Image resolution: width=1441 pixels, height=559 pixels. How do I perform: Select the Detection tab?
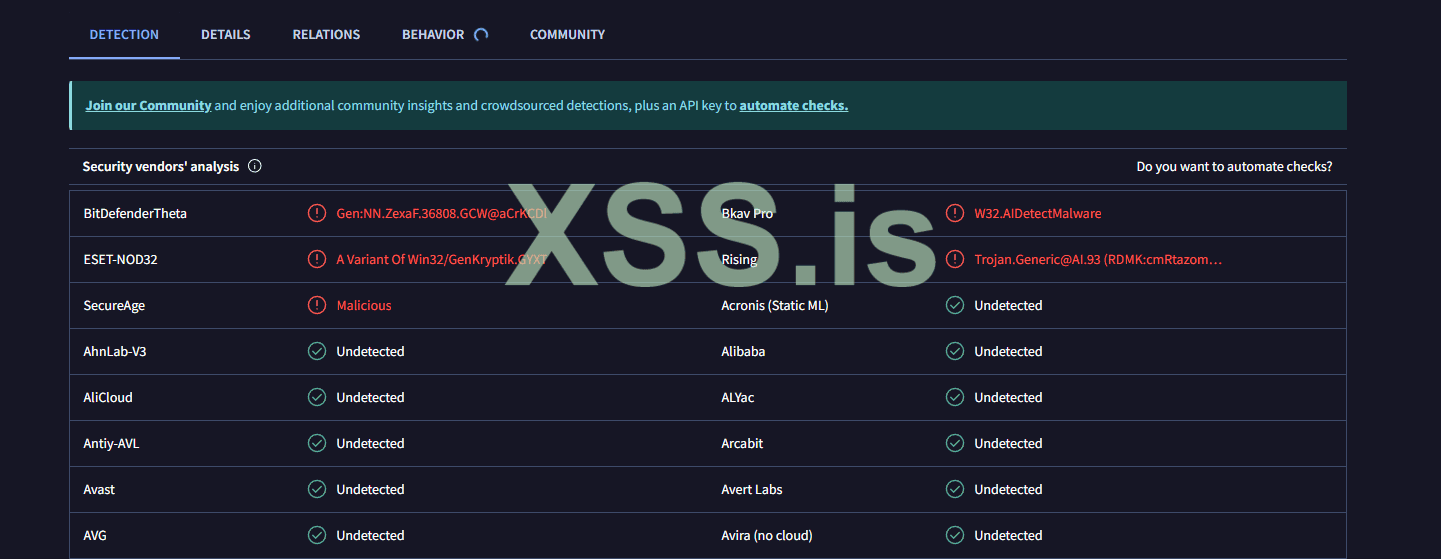(x=124, y=34)
